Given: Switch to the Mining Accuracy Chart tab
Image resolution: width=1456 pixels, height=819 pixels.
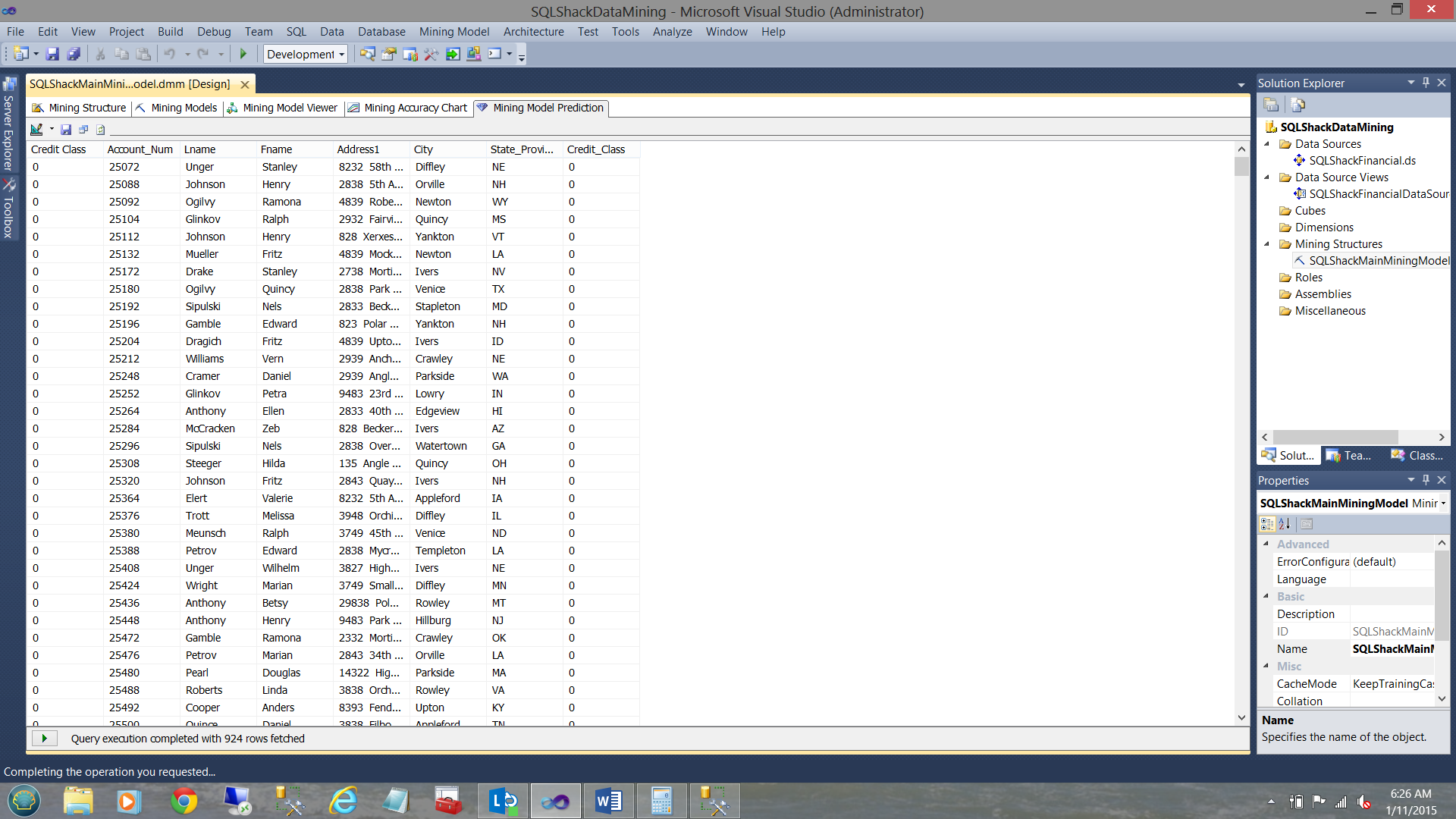Looking at the screenshot, I should click(408, 108).
